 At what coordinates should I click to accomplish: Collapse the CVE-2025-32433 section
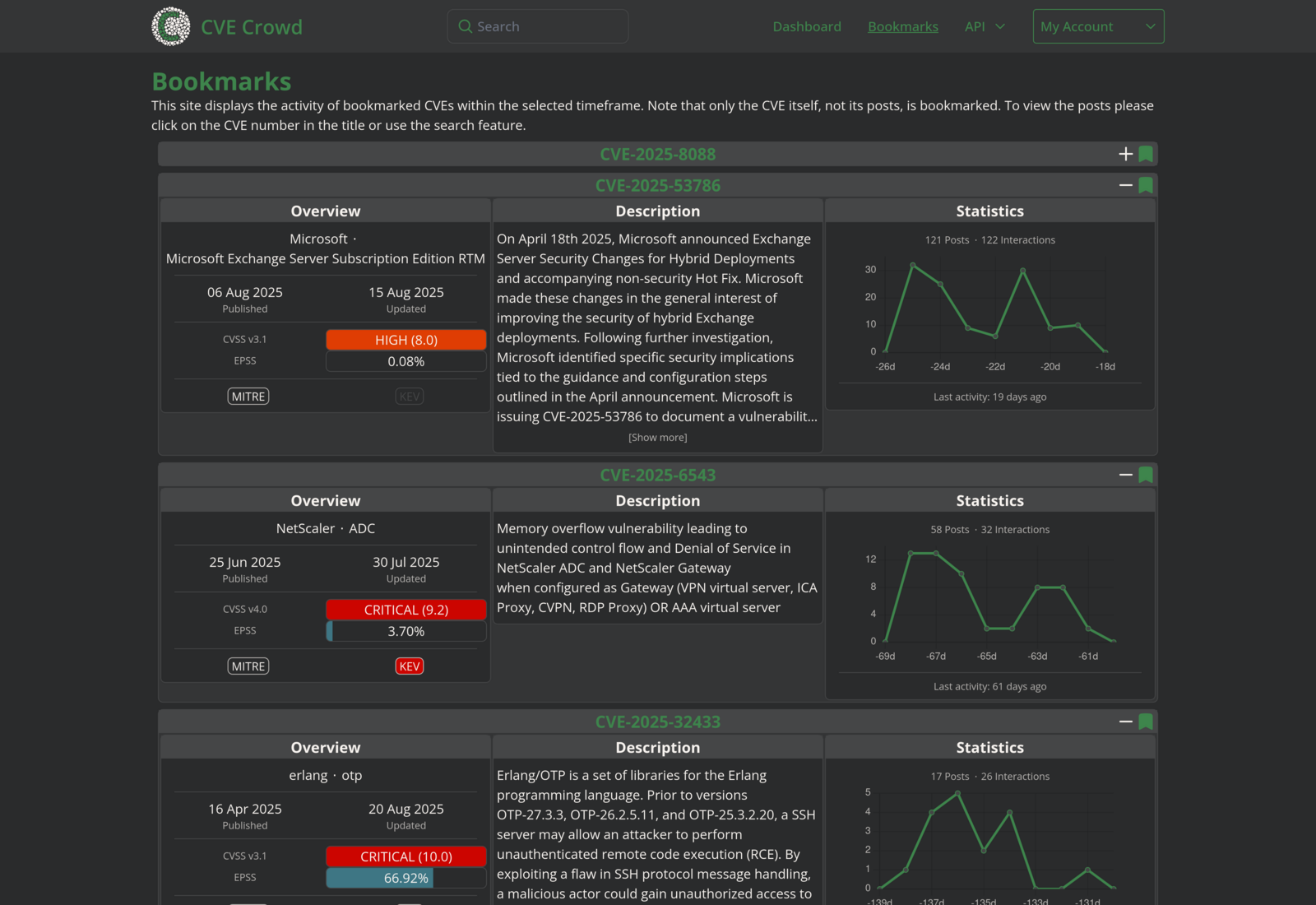pyautogui.click(x=1125, y=722)
